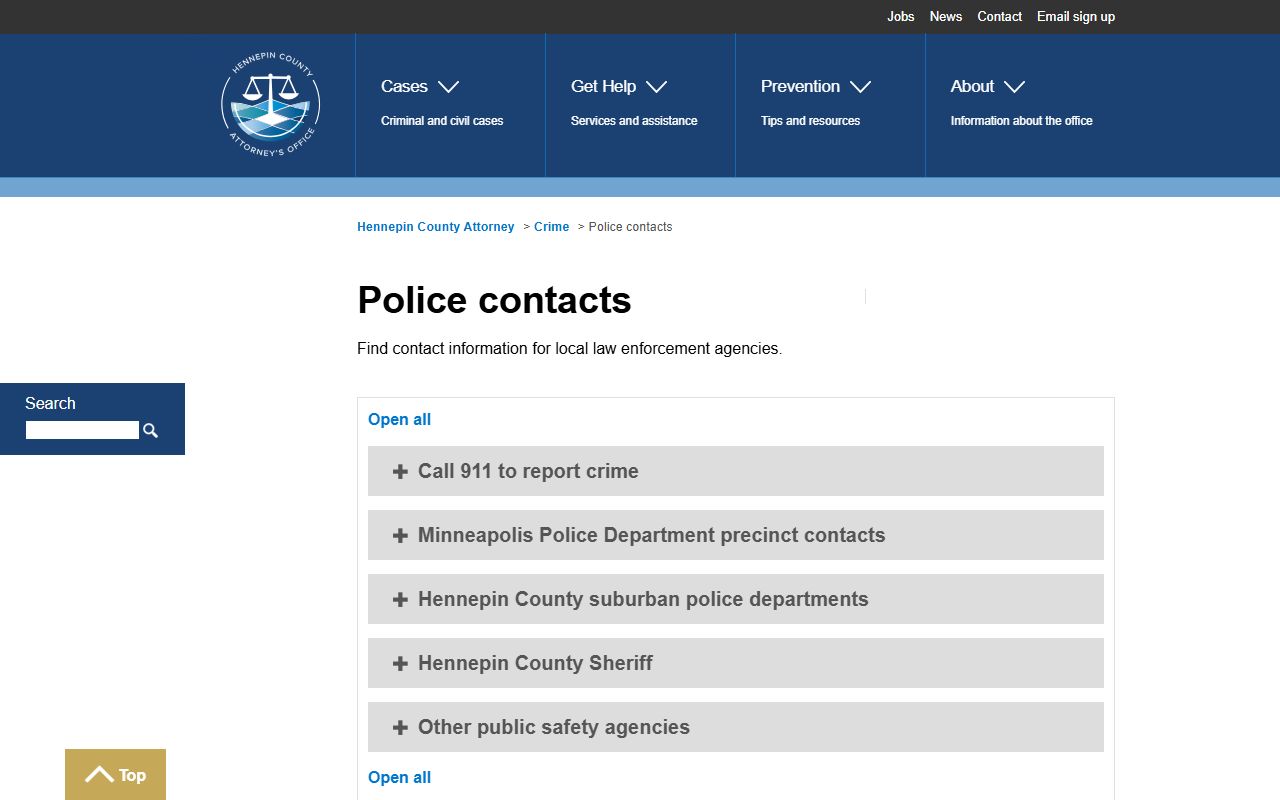The width and height of the screenshot is (1280, 800).
Task: Click the plus icon beside Call 911 to report crime
Action: point(400,471)
